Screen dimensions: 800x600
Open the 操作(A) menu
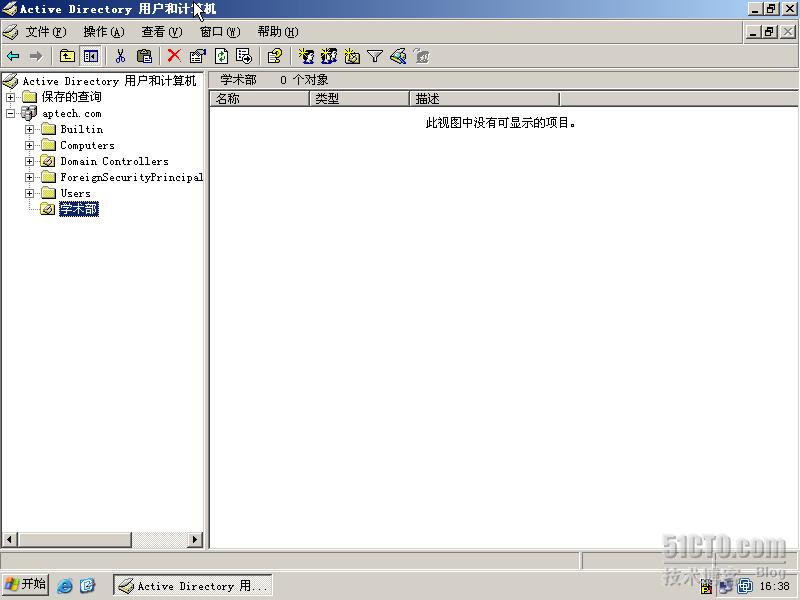[104, 32]
